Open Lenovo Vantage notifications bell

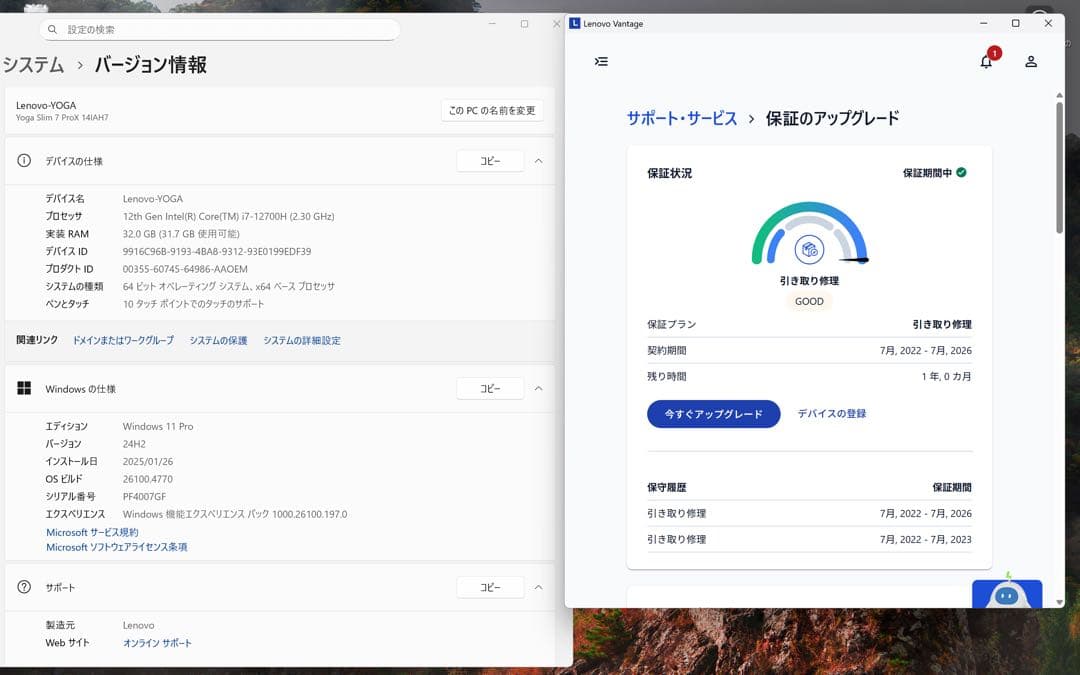click(x=986, y=62)
